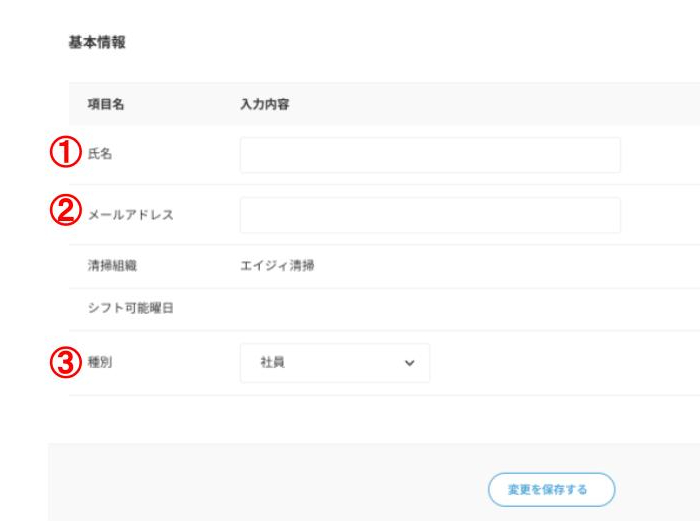
Task: Focus the 氏名 text input field
Action: point(430,155)
